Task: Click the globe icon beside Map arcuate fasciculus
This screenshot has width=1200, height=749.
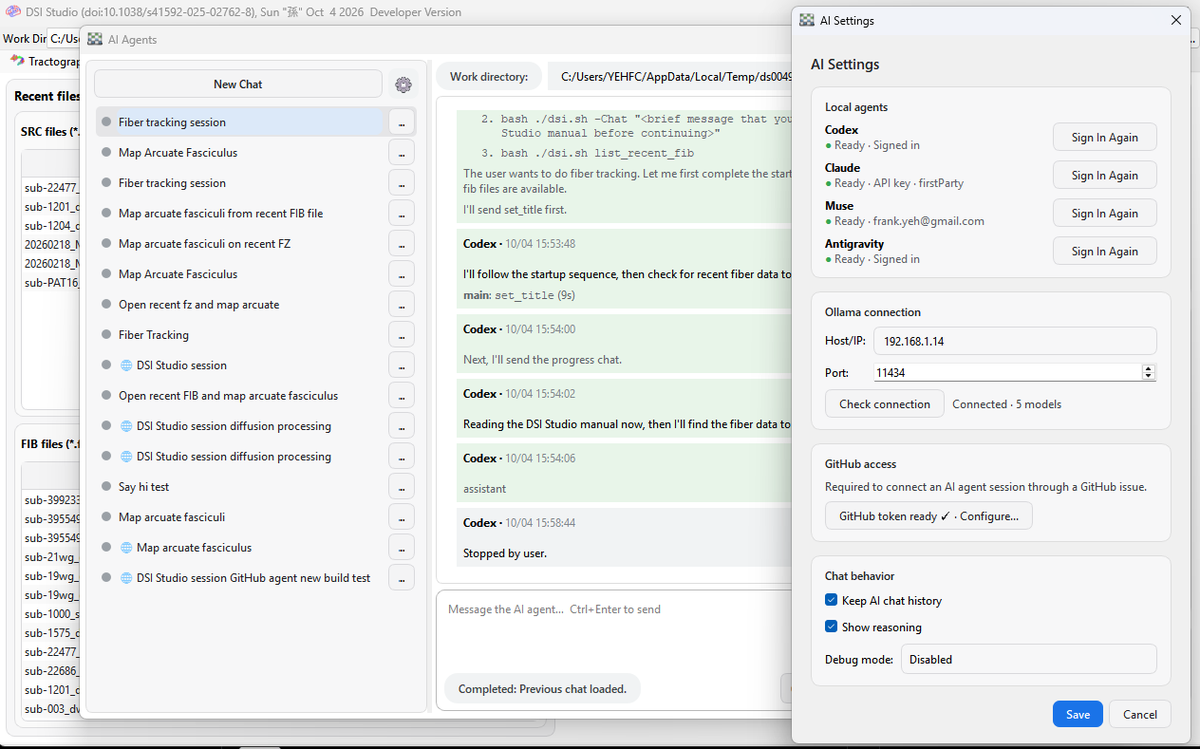Action: [126, 548]
